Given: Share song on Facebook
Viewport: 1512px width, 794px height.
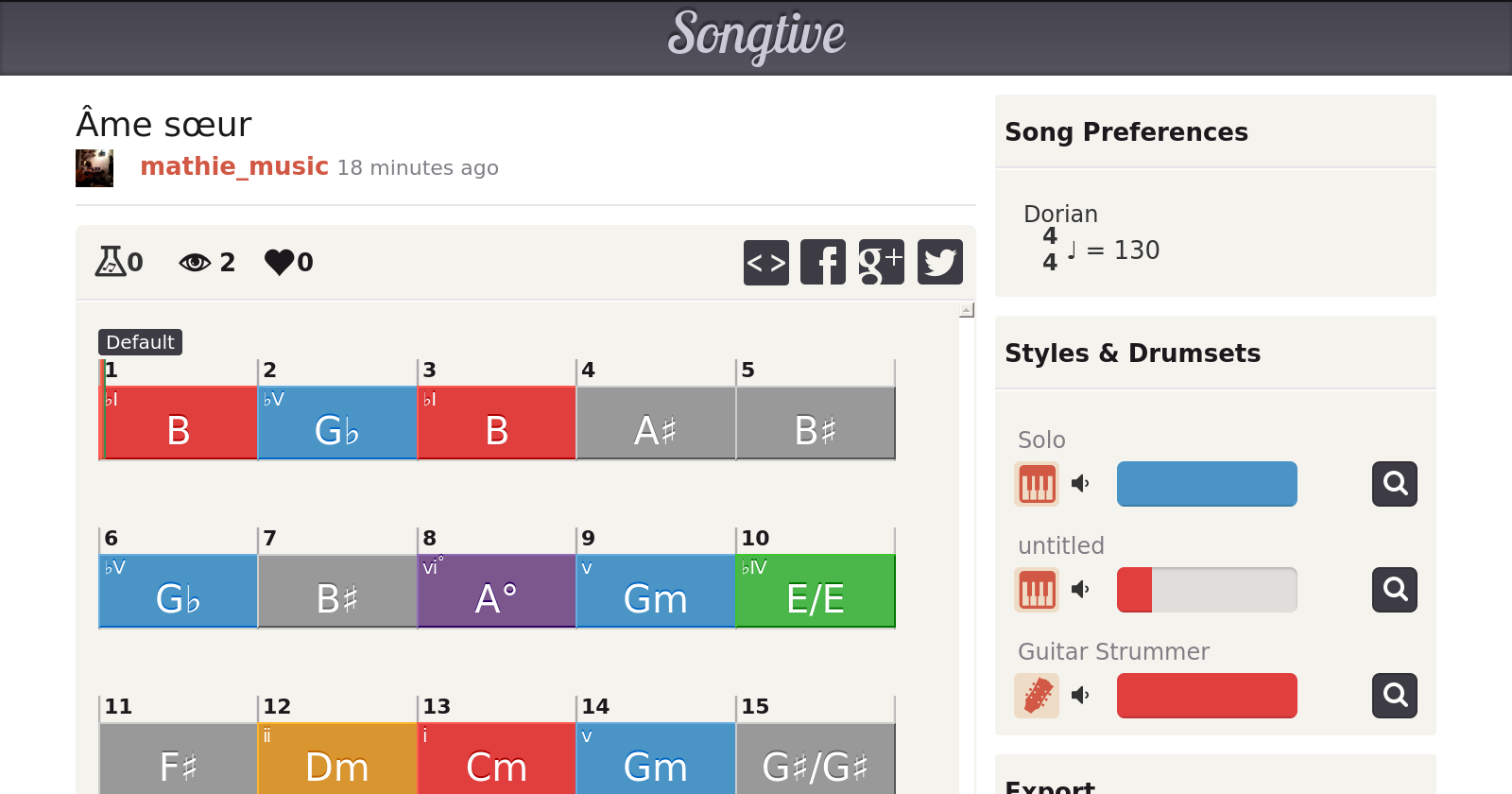Looking at the screenshot, I should point(823,262).
